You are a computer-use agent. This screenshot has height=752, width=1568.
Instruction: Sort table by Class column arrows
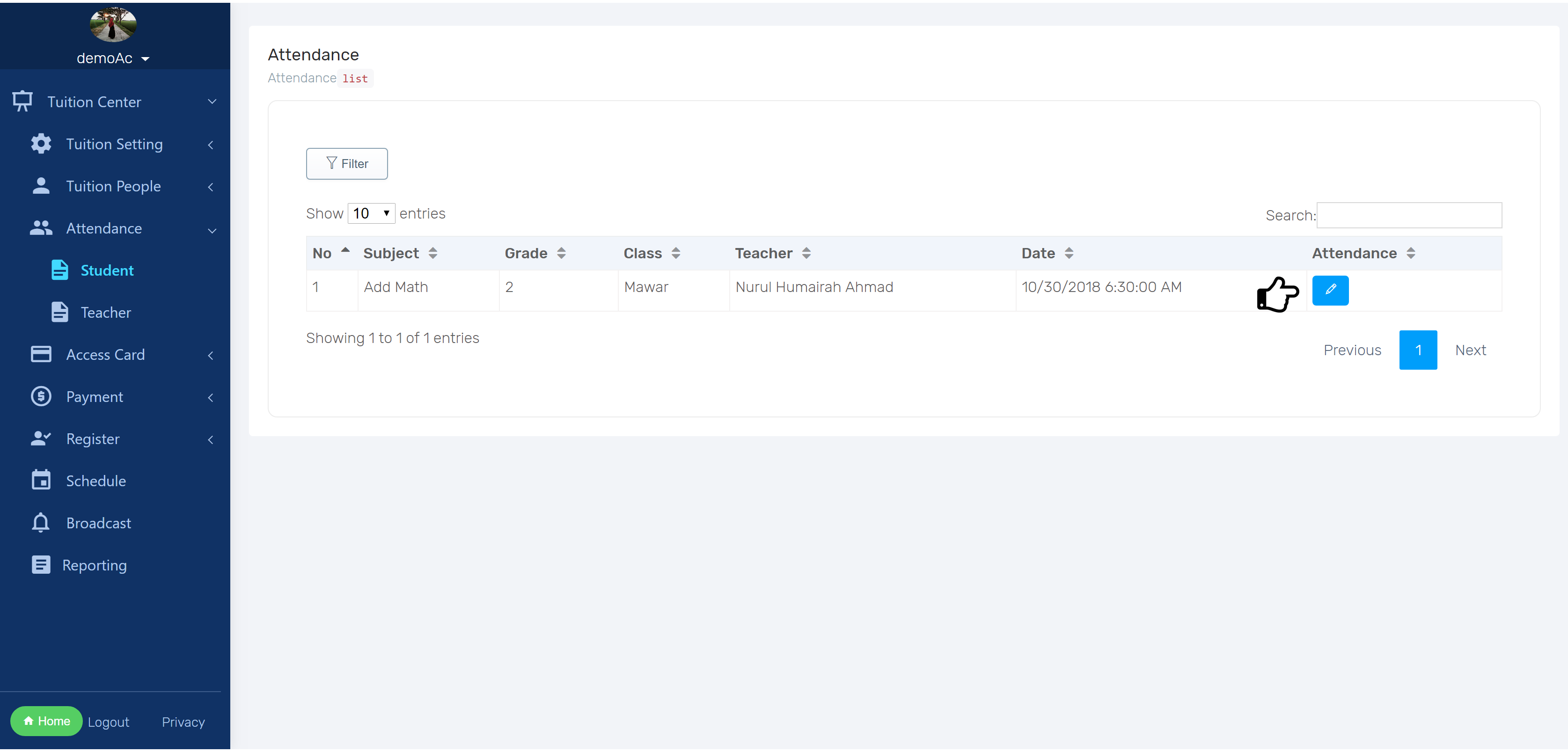[x=676, y=253]
